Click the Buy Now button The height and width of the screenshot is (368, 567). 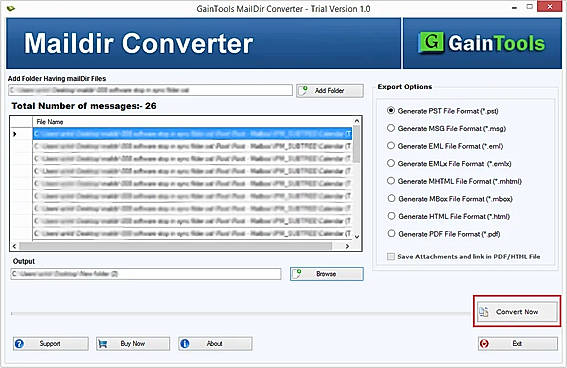point(133,343)
